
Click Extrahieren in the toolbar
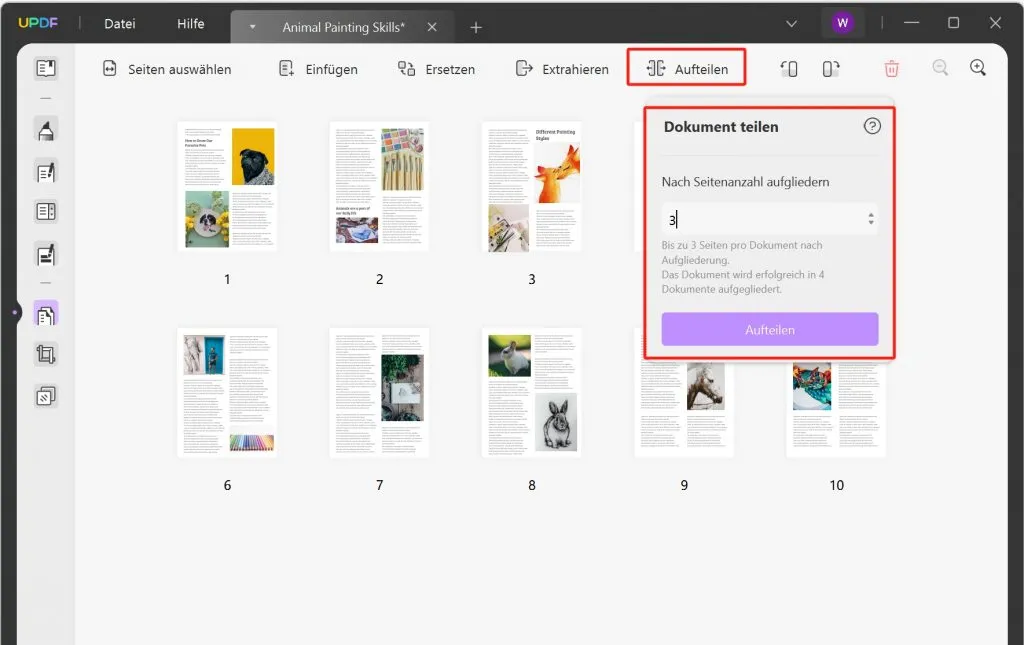(562, 69)
